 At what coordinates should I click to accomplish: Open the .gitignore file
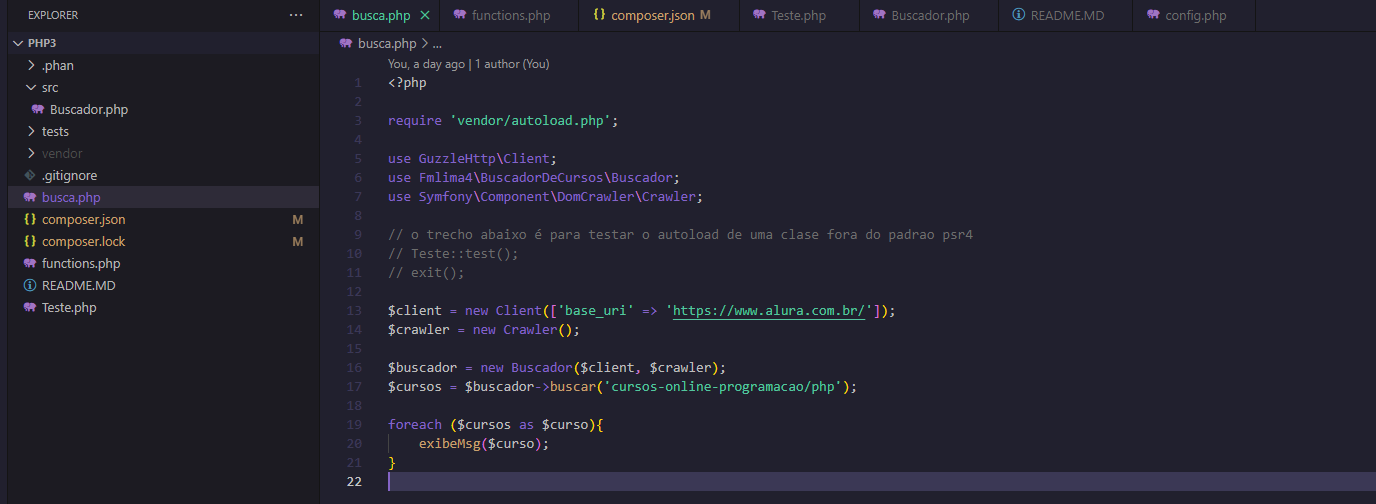click(x=69, y=176)
